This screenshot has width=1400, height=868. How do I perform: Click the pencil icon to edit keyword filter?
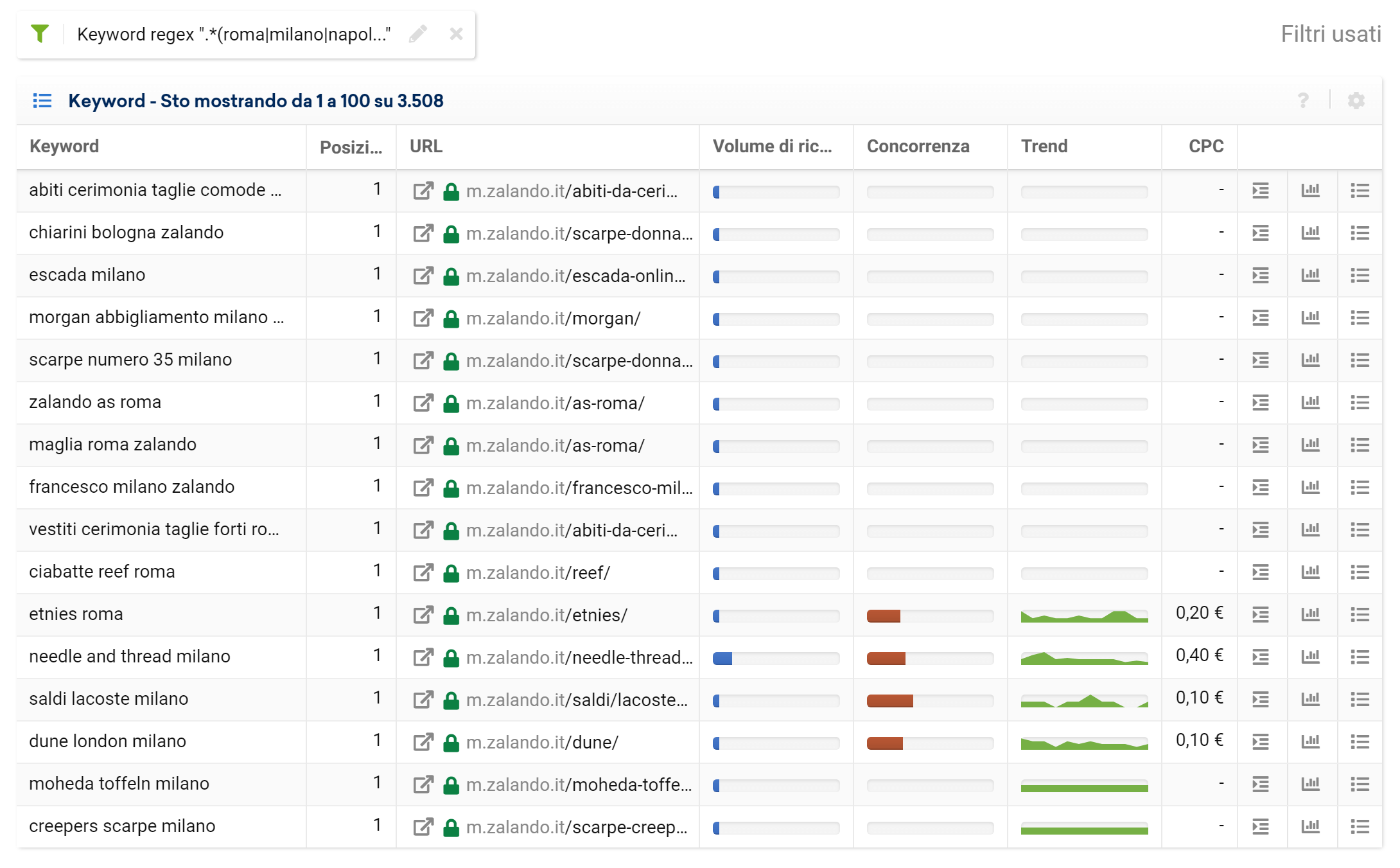tap(417, 34)
